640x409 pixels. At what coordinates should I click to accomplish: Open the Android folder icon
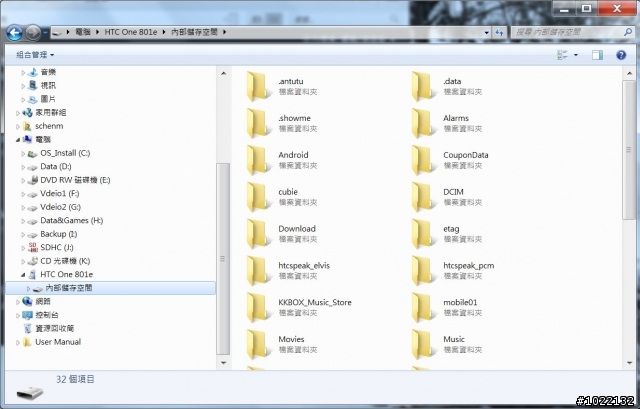point(258,160)
